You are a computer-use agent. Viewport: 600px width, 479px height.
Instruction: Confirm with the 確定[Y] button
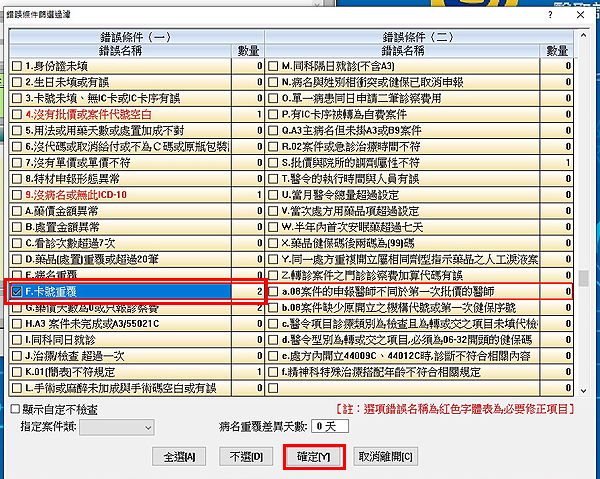pyautogui.click(x=314, y=456)
